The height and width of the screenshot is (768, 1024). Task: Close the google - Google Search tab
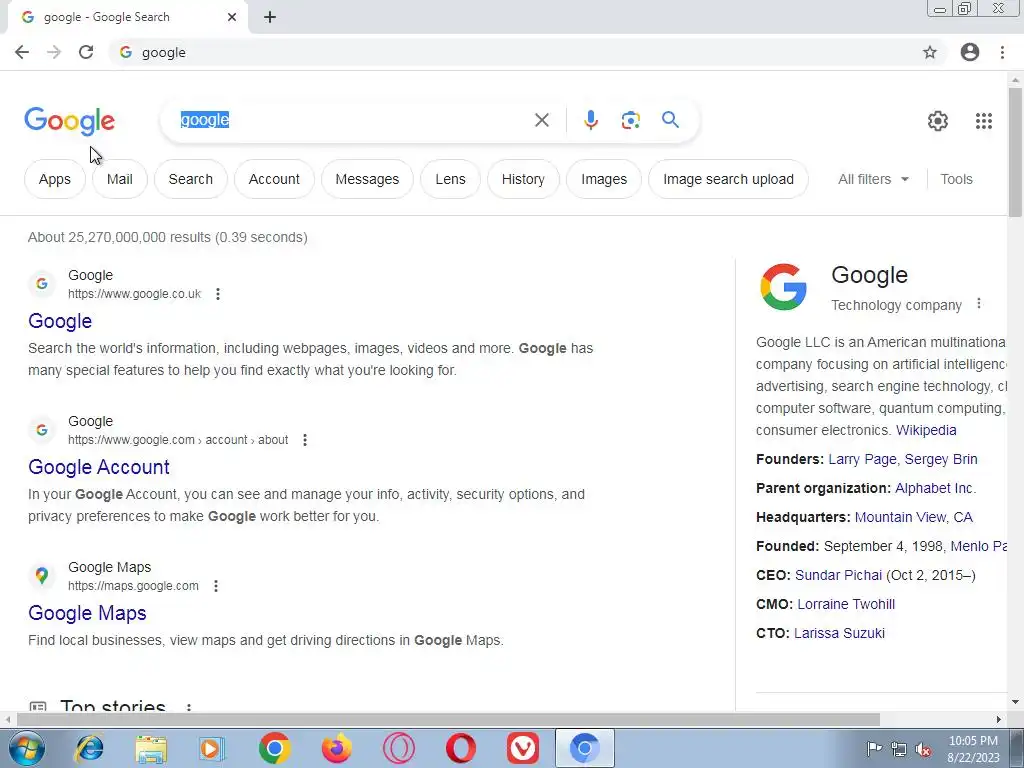click(232, 17)
